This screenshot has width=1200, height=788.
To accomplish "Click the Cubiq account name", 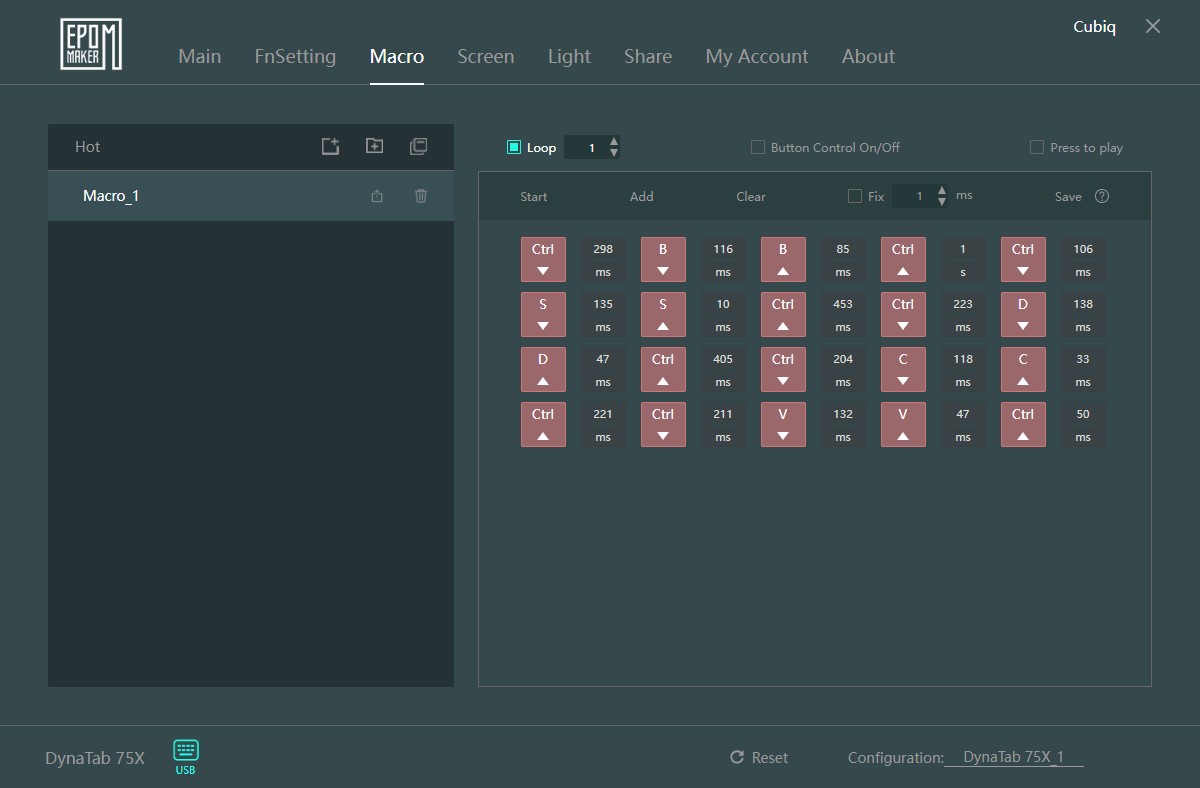I will tap(1095, 27).
